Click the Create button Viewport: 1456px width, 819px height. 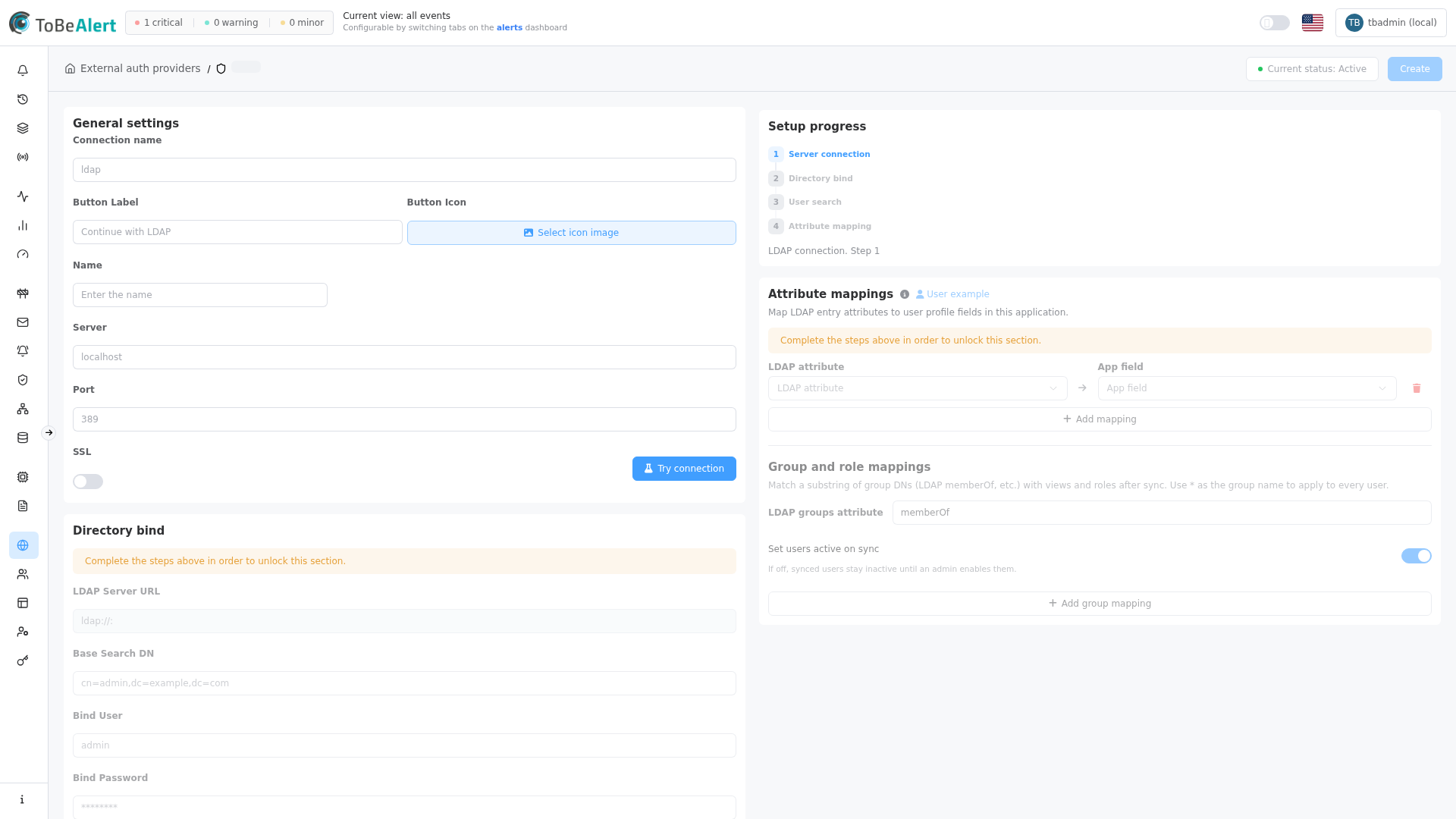[x=1415, y=69]
